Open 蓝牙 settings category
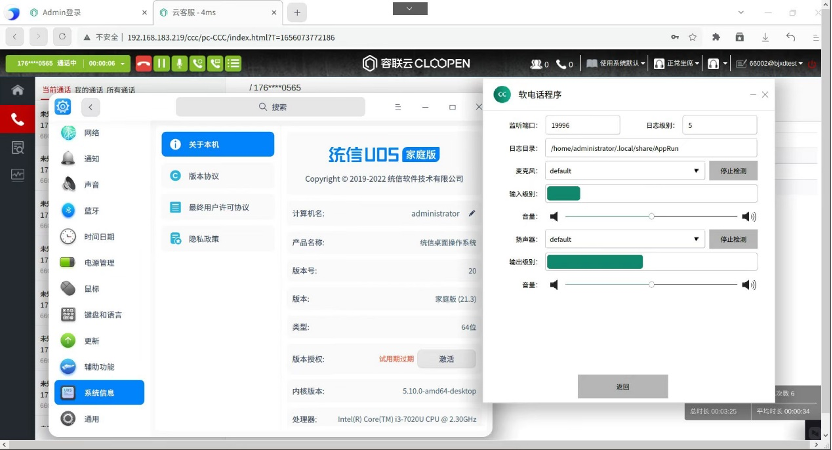The image size is (832, 450). [99, 211]
